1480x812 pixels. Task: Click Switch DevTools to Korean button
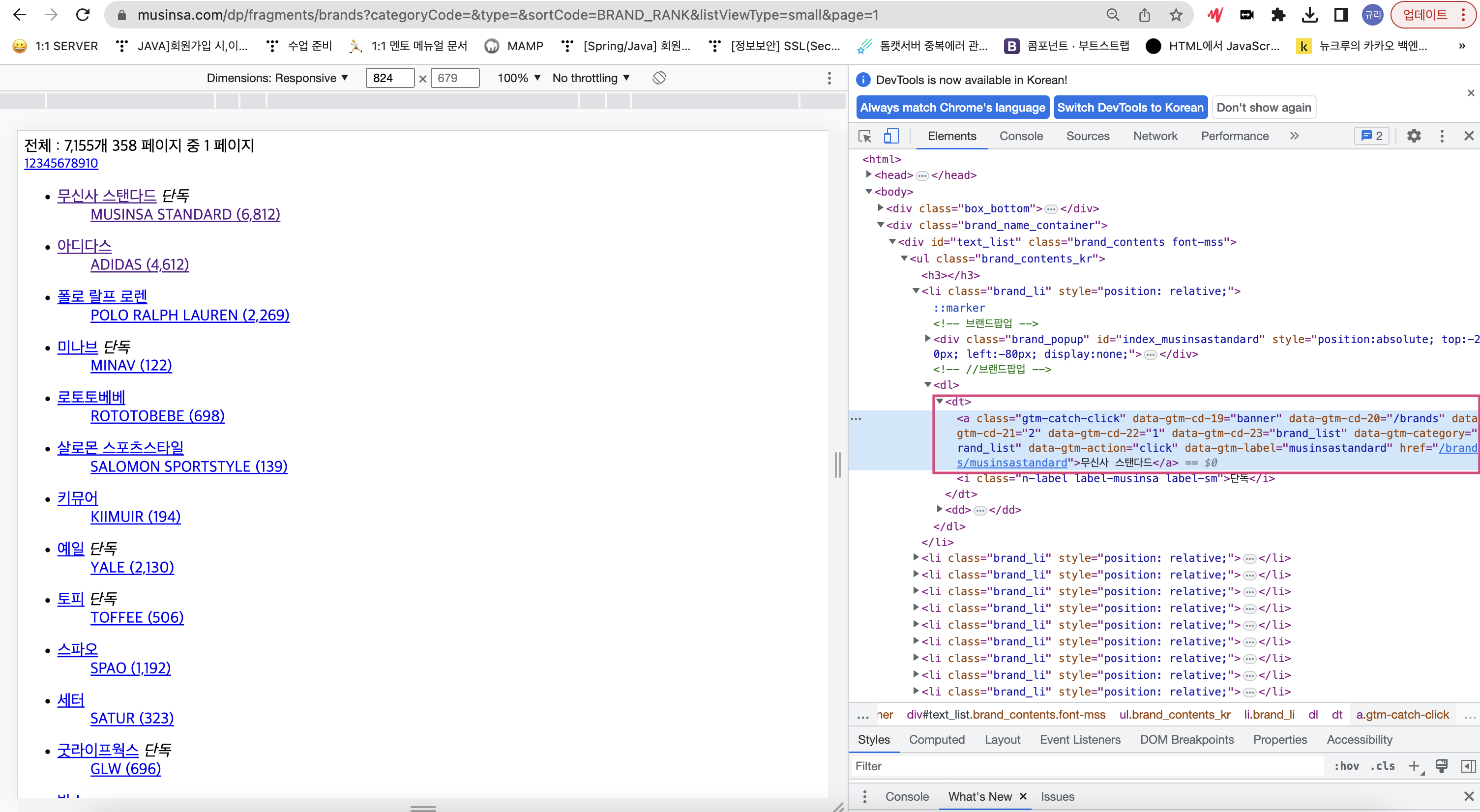click(1130, 107)
